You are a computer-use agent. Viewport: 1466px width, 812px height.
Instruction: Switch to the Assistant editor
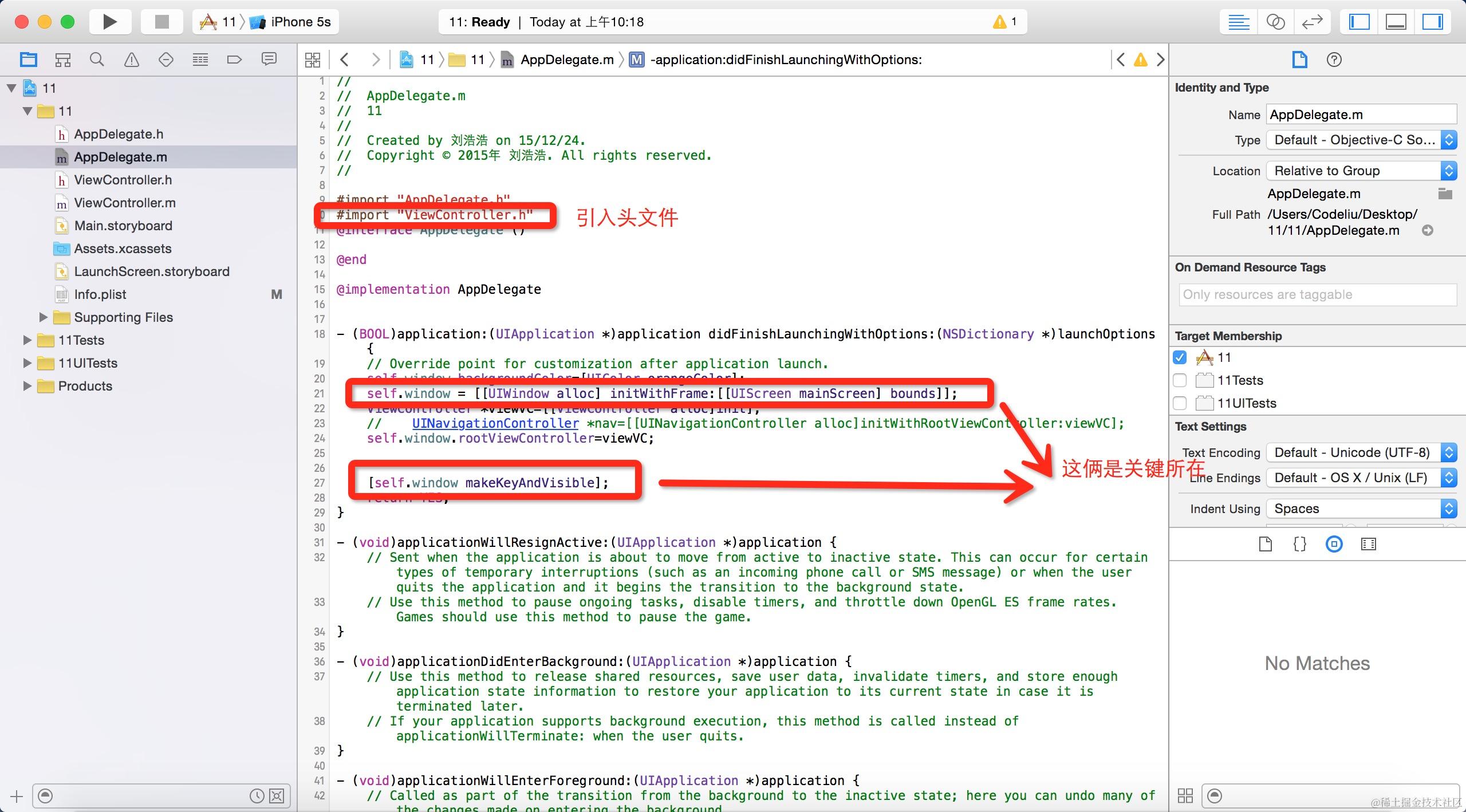pyautogui.click(x=1275, y=22)
